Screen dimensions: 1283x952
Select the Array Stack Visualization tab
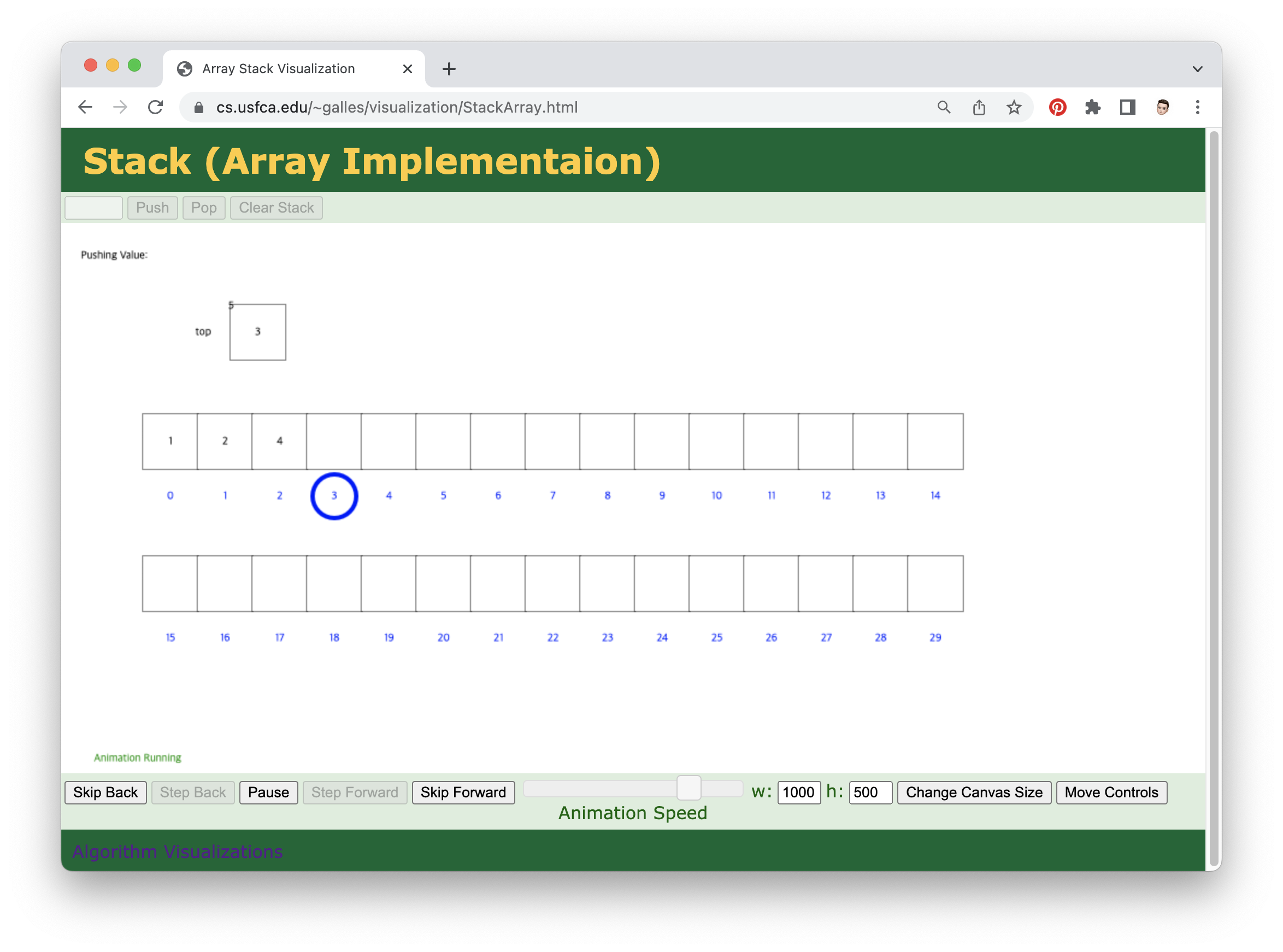278,69
